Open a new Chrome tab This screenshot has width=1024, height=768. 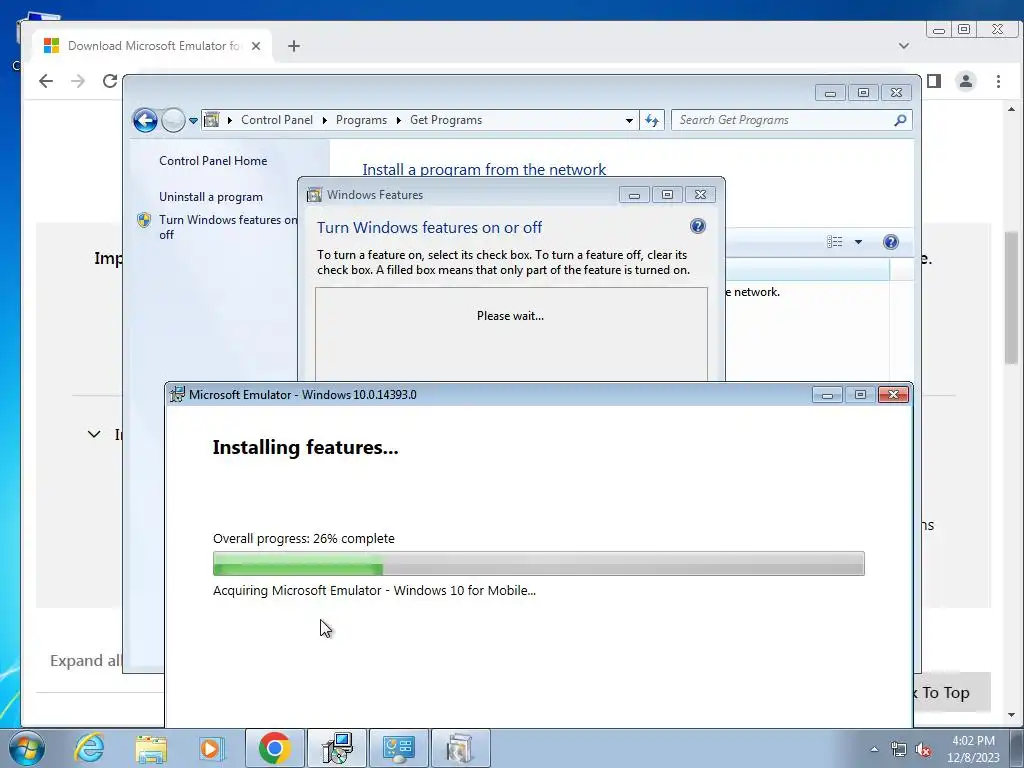pyautogui.click(x=294, y=46)
